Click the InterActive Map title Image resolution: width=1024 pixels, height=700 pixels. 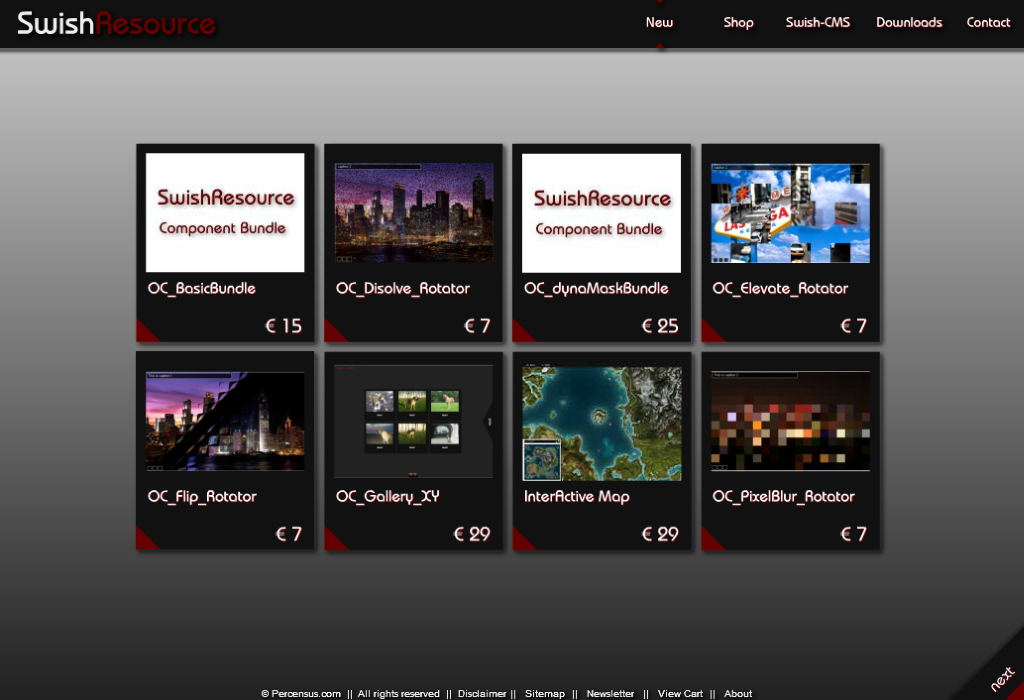(x=577, y=497)
